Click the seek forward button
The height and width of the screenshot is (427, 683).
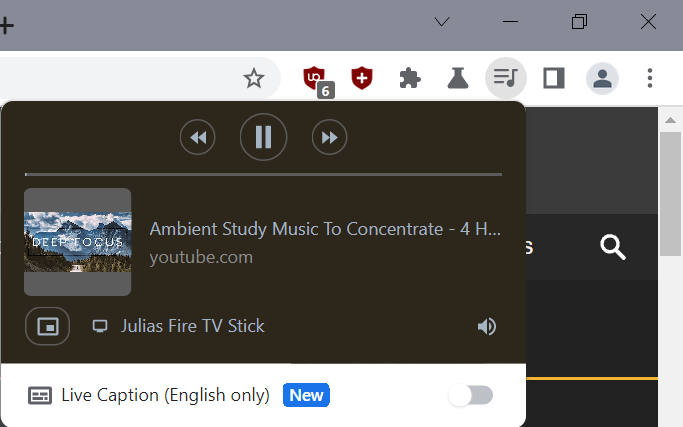click(x=329, y=138)
